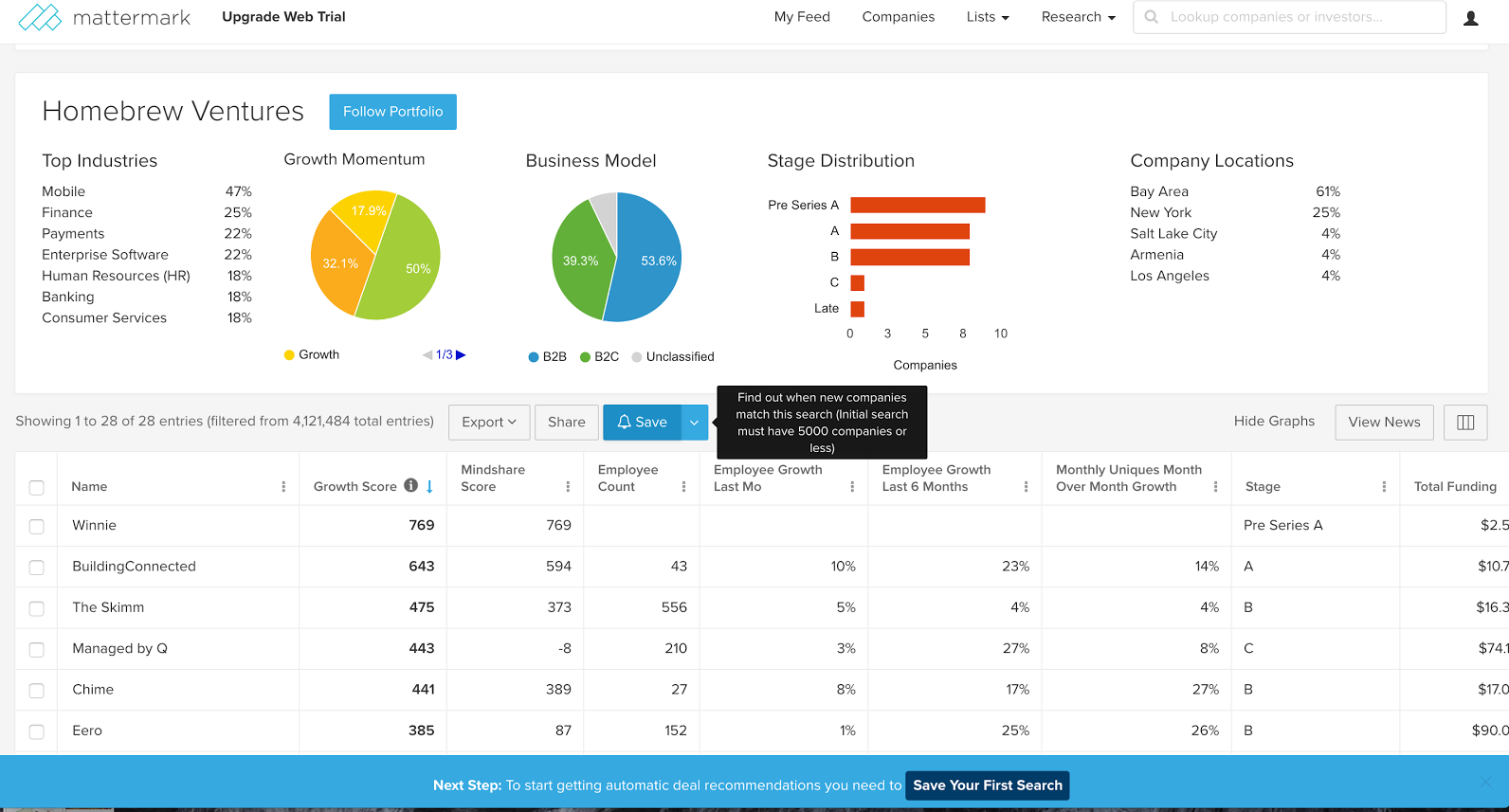
Task: Click the Follow Portfolio button
Action: click(393, 112)
